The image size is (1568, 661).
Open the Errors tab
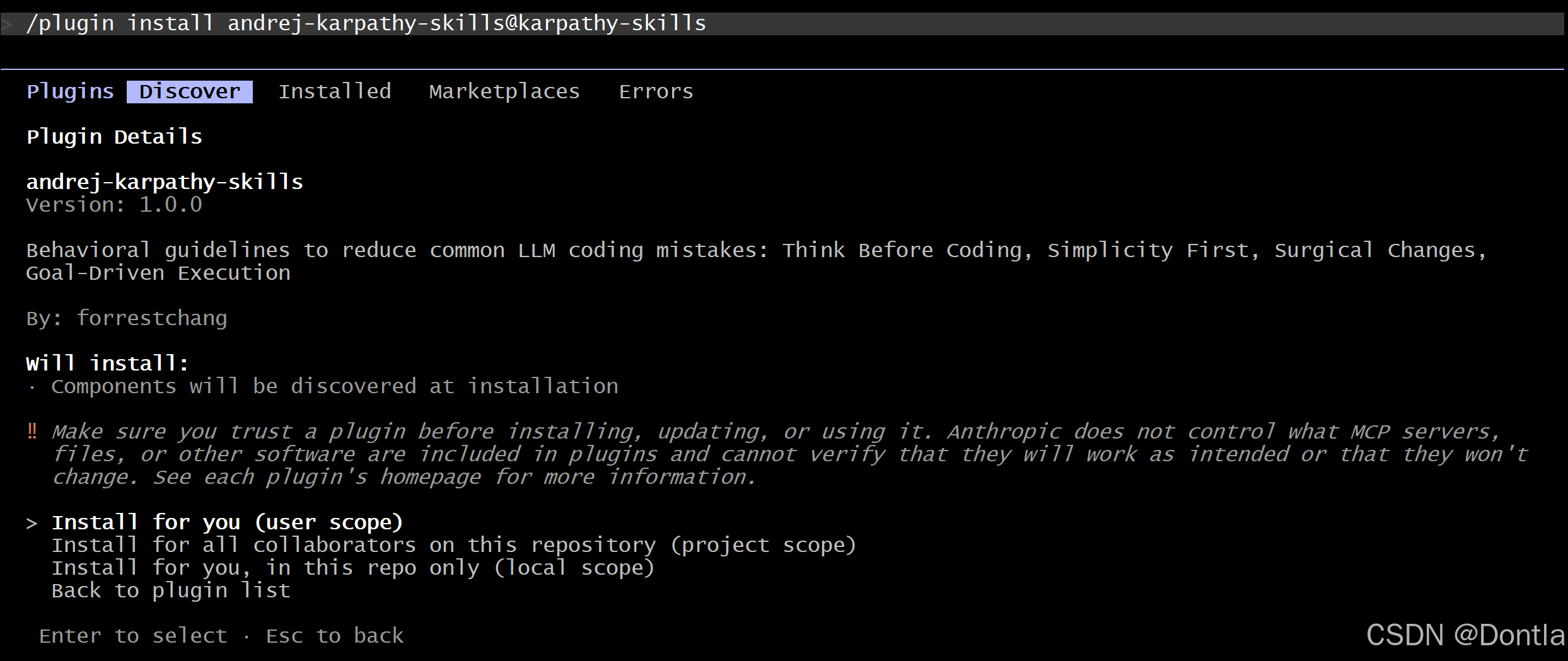click(656, 91)
